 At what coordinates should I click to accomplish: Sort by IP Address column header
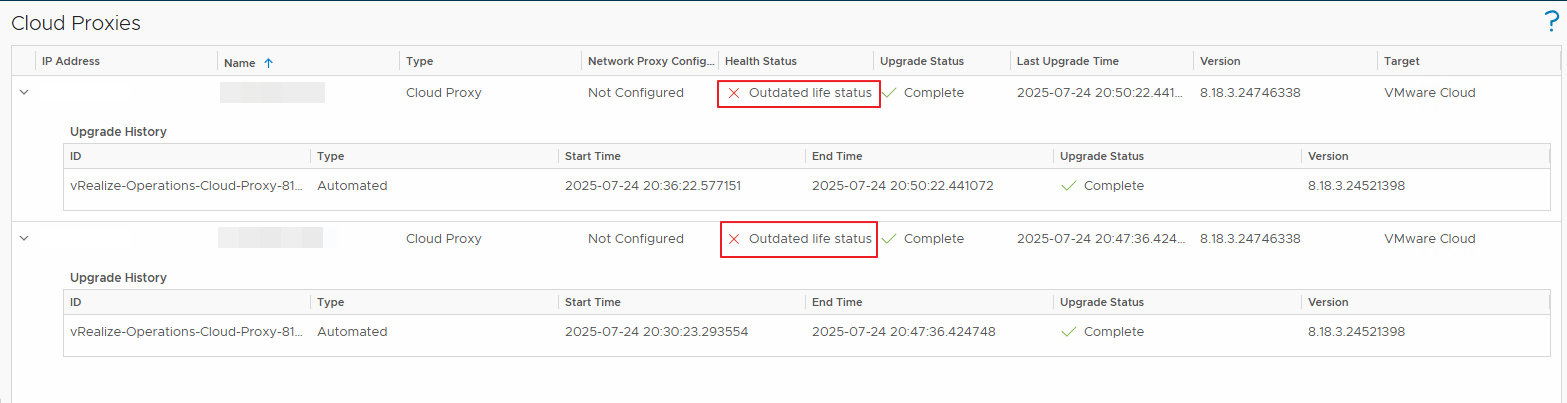click(71, 61)
